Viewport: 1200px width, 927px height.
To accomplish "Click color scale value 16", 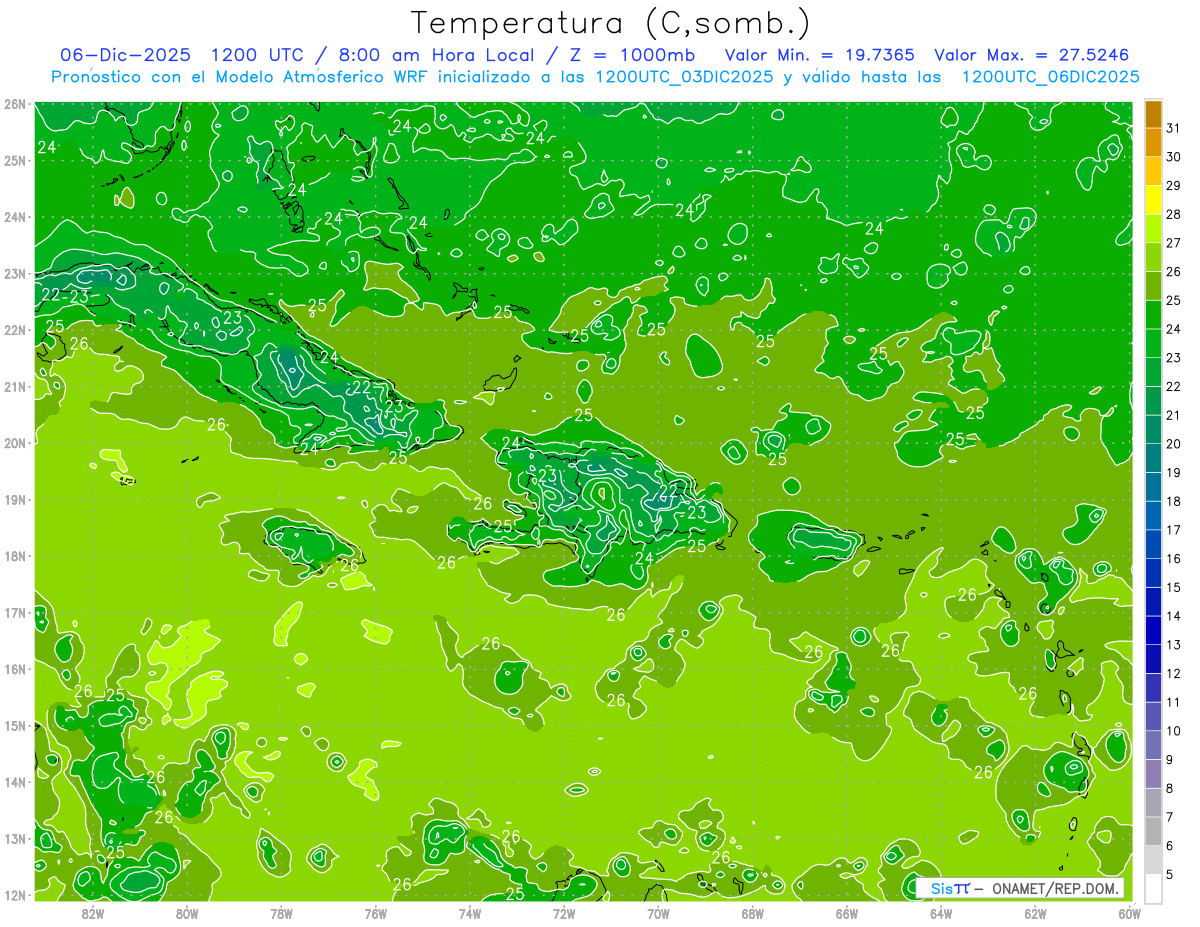I will tap(1174, 559).
